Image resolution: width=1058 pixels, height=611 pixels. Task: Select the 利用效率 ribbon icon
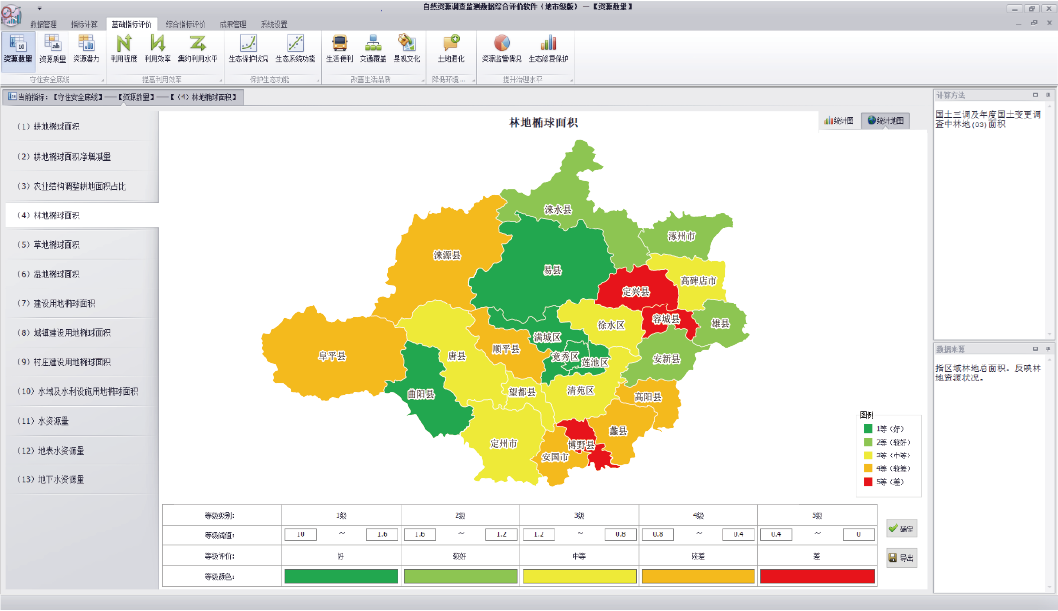click(x=157, y=47)
